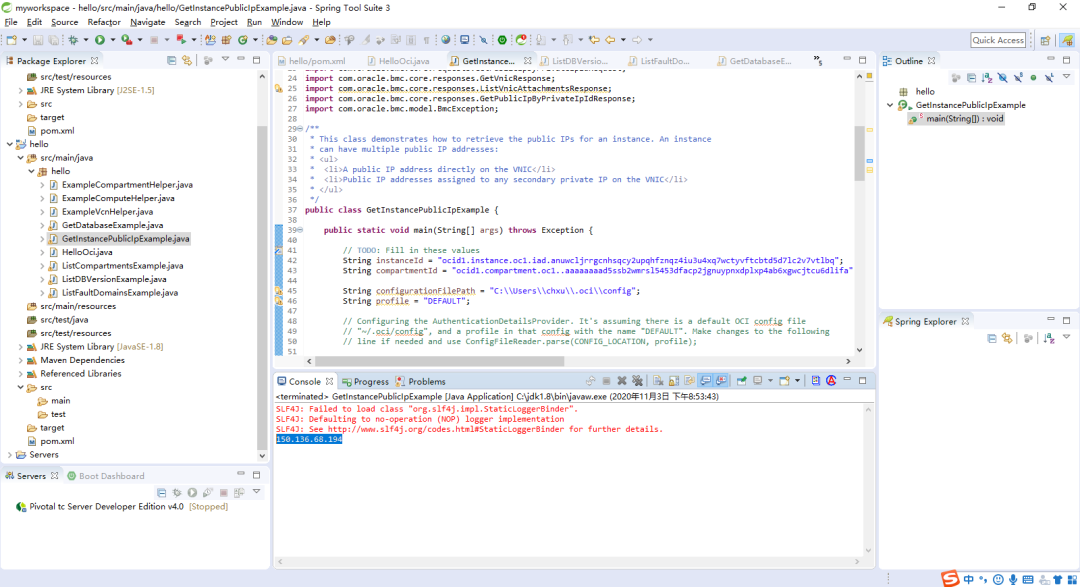1080x587 pixels.
Task: Click the New file wizard icon
Action: tap(11, 40)
